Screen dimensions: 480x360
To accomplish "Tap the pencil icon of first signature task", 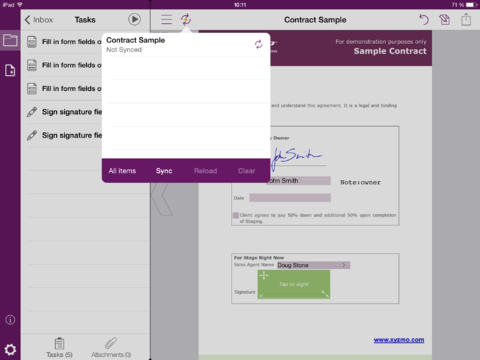I will pyautogui.click(x=32, y=112).
